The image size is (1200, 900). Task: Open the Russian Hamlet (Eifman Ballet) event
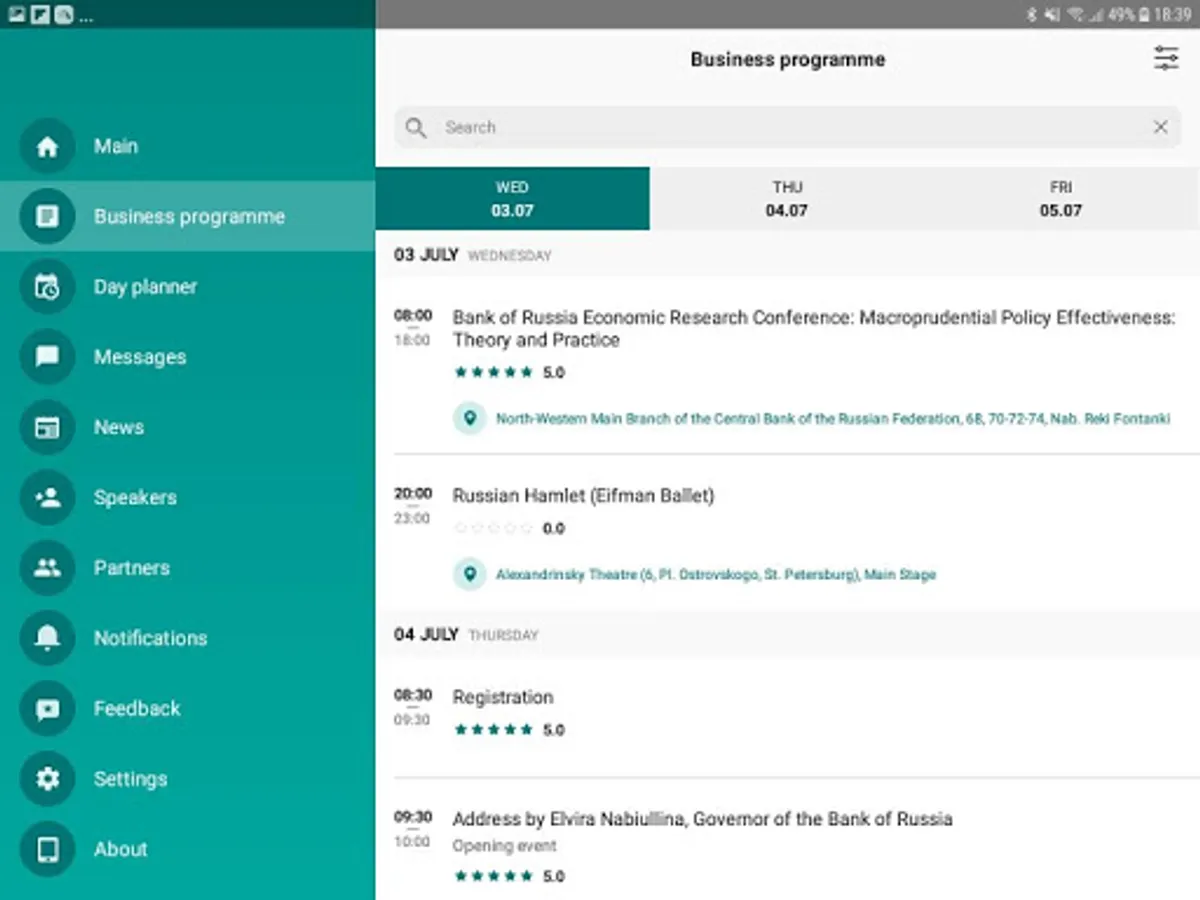click(x=583, y=495)
